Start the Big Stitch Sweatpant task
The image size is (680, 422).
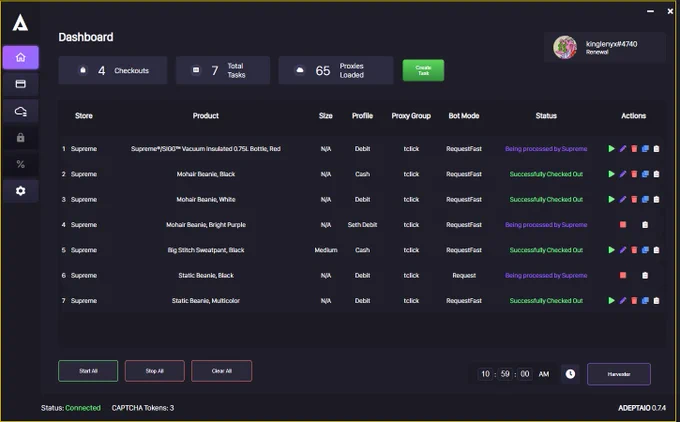(x=611, y=250)
